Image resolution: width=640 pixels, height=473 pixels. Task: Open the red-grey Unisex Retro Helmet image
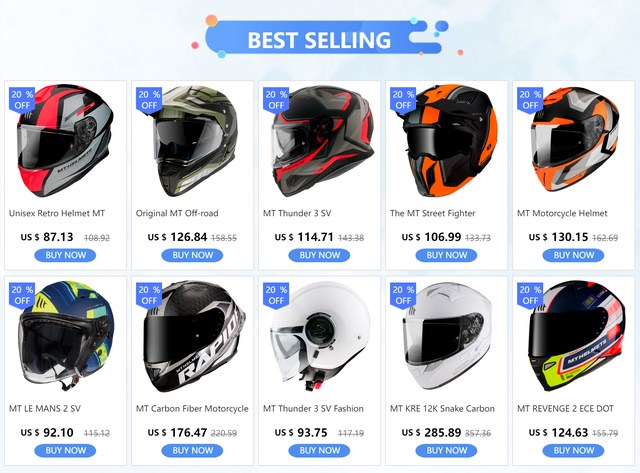(x=65, y=141)
